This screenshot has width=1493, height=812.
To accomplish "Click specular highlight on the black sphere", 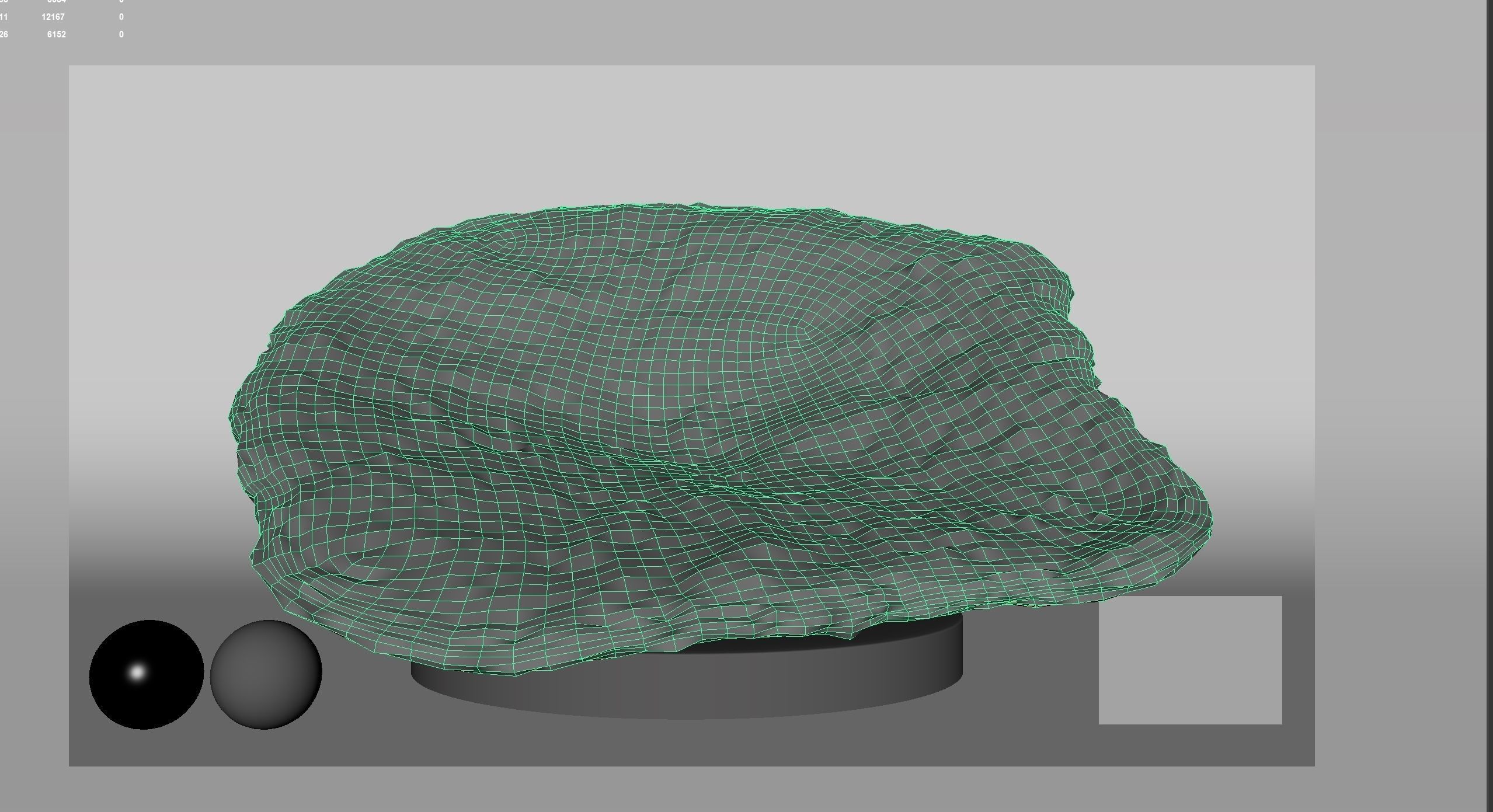I will click(137, 672).
